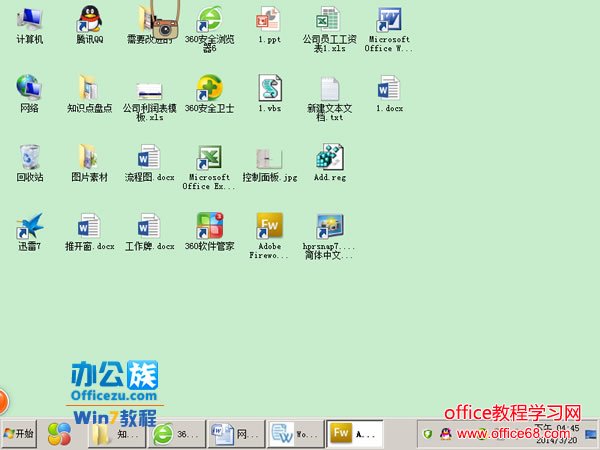
Task: Switch to Adobe Fireworks taskbar button
Action: (355, 434)
